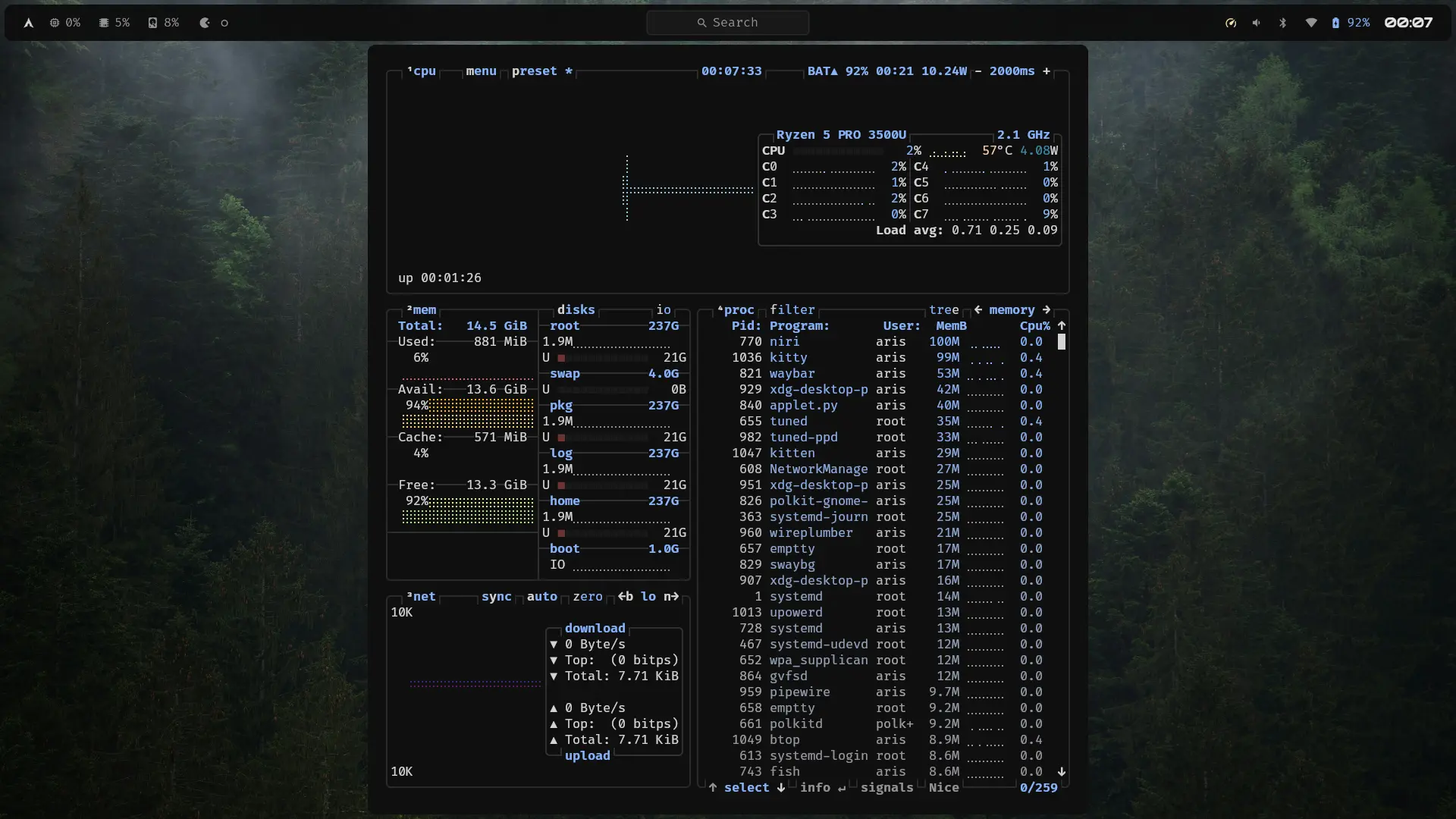Click the plus to increase update interval
The width and height of the screenshot is (1456, 819).
1046,71
